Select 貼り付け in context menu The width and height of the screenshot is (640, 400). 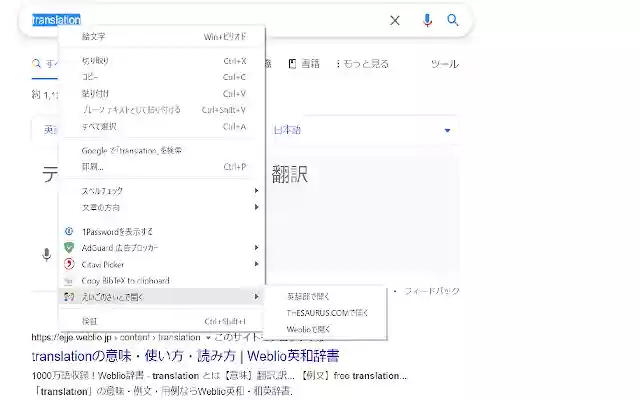pos(162,93)
